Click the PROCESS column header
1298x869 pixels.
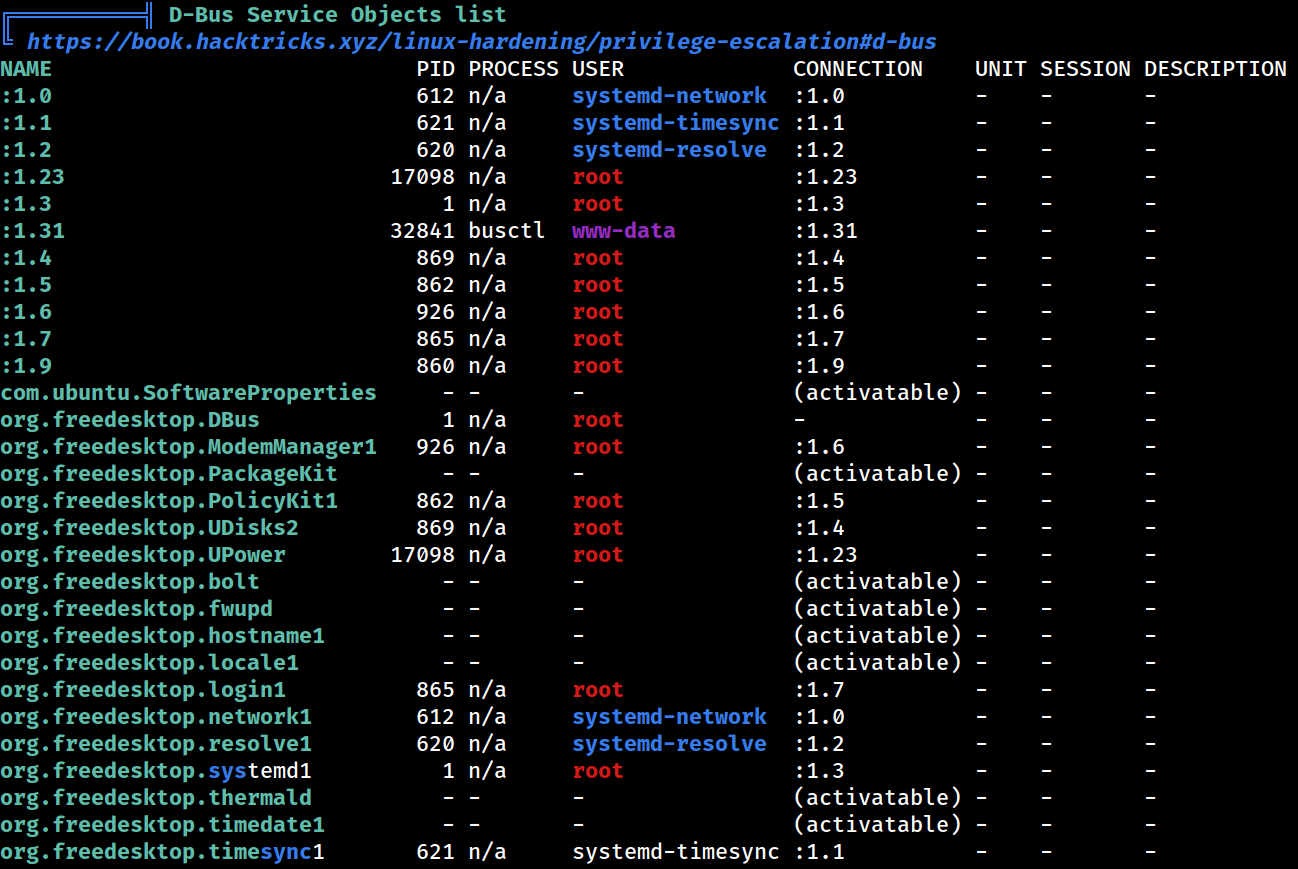(x=514, y=69)
